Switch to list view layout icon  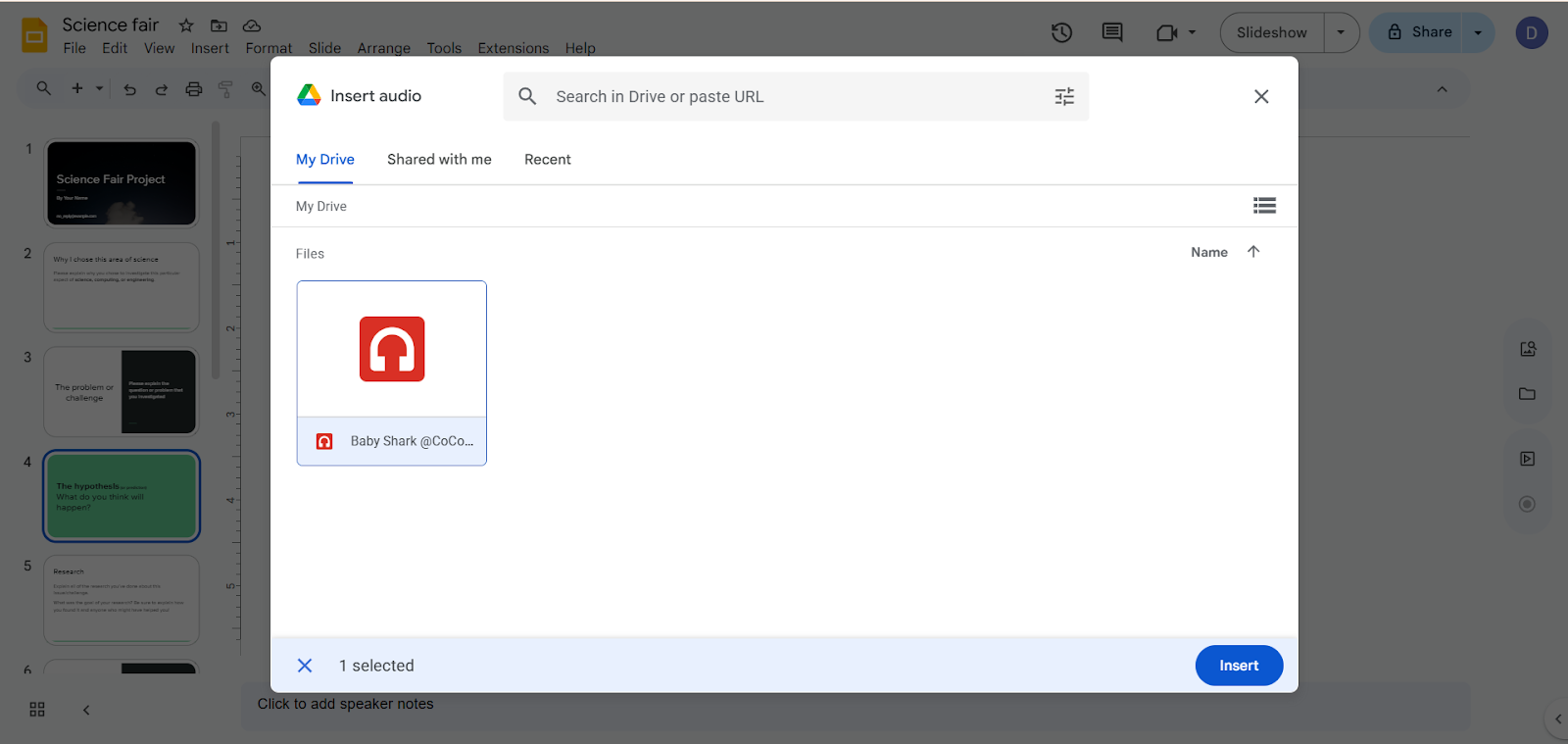coord(1264,206)
